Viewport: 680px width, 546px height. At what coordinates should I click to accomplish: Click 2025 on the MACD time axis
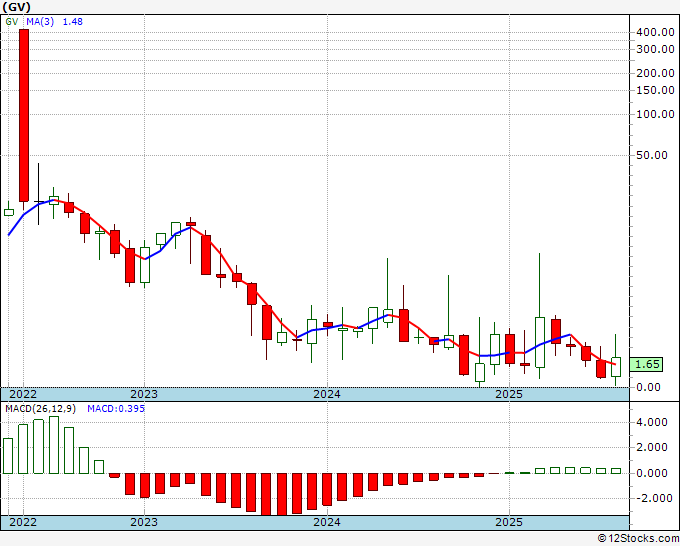click(509, 523)
